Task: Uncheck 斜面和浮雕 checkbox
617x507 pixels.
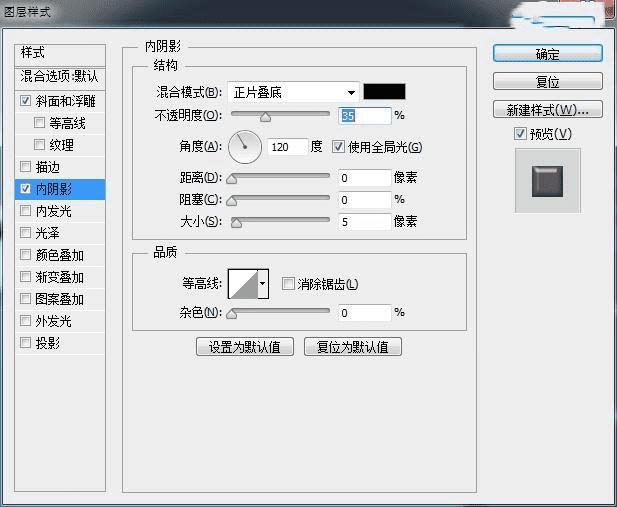Action: point(25,101)
